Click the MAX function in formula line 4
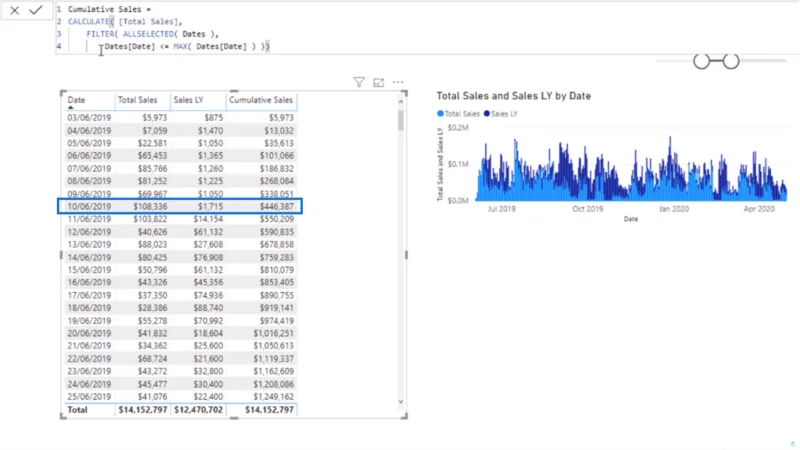800x450 pixels. pos(180,46)
